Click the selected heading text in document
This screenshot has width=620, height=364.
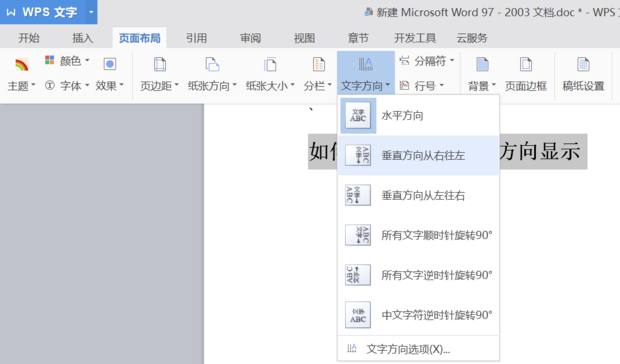[543, 151]
